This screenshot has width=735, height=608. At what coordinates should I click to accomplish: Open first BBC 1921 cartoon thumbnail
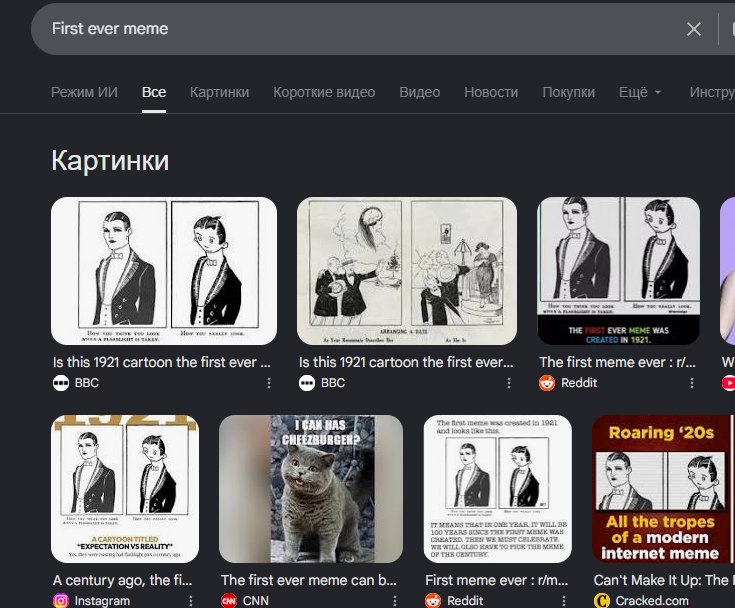(164, 271)
